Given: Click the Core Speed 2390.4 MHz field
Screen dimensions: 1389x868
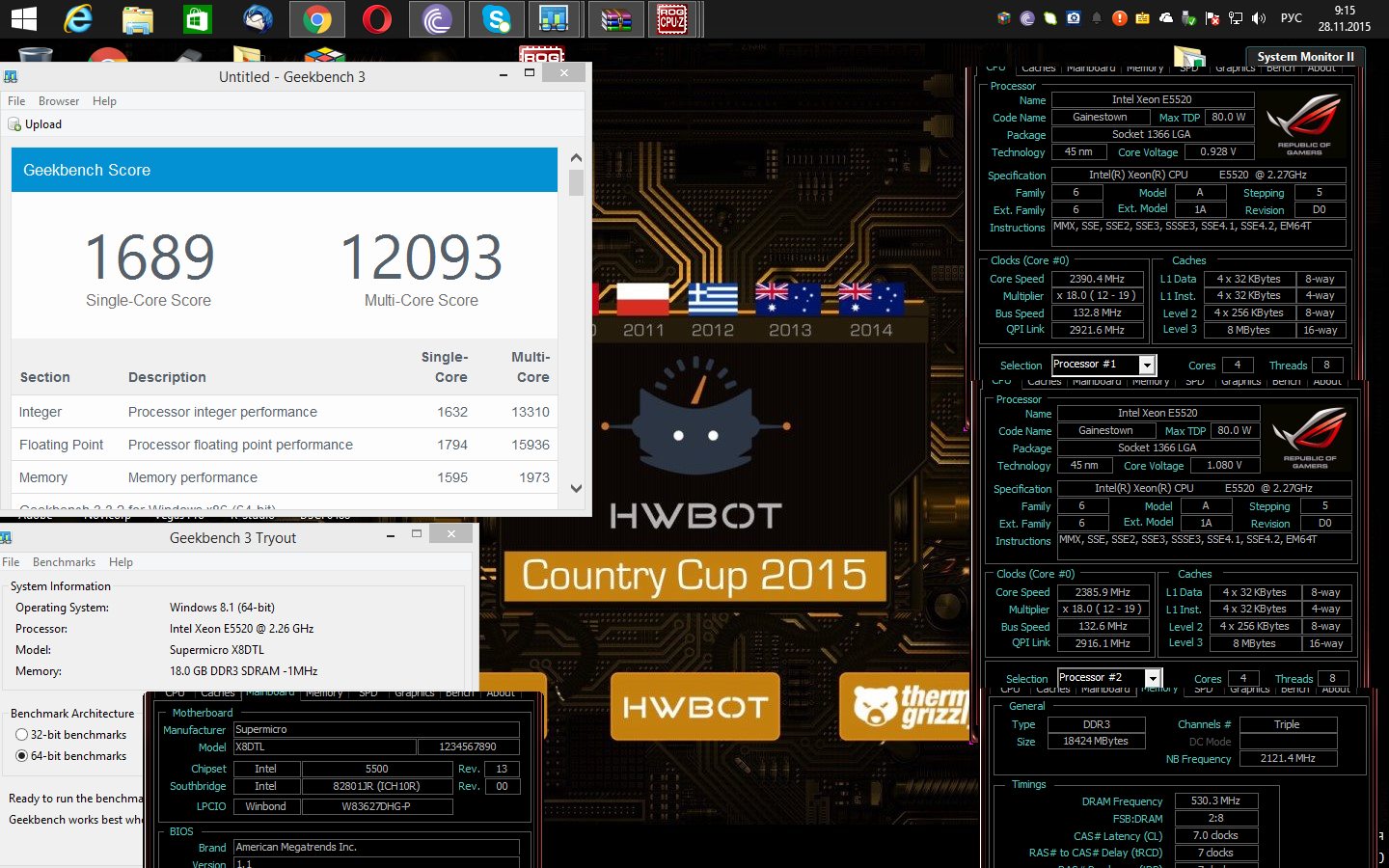Looking at the screenshot, I should [1098, 279].
